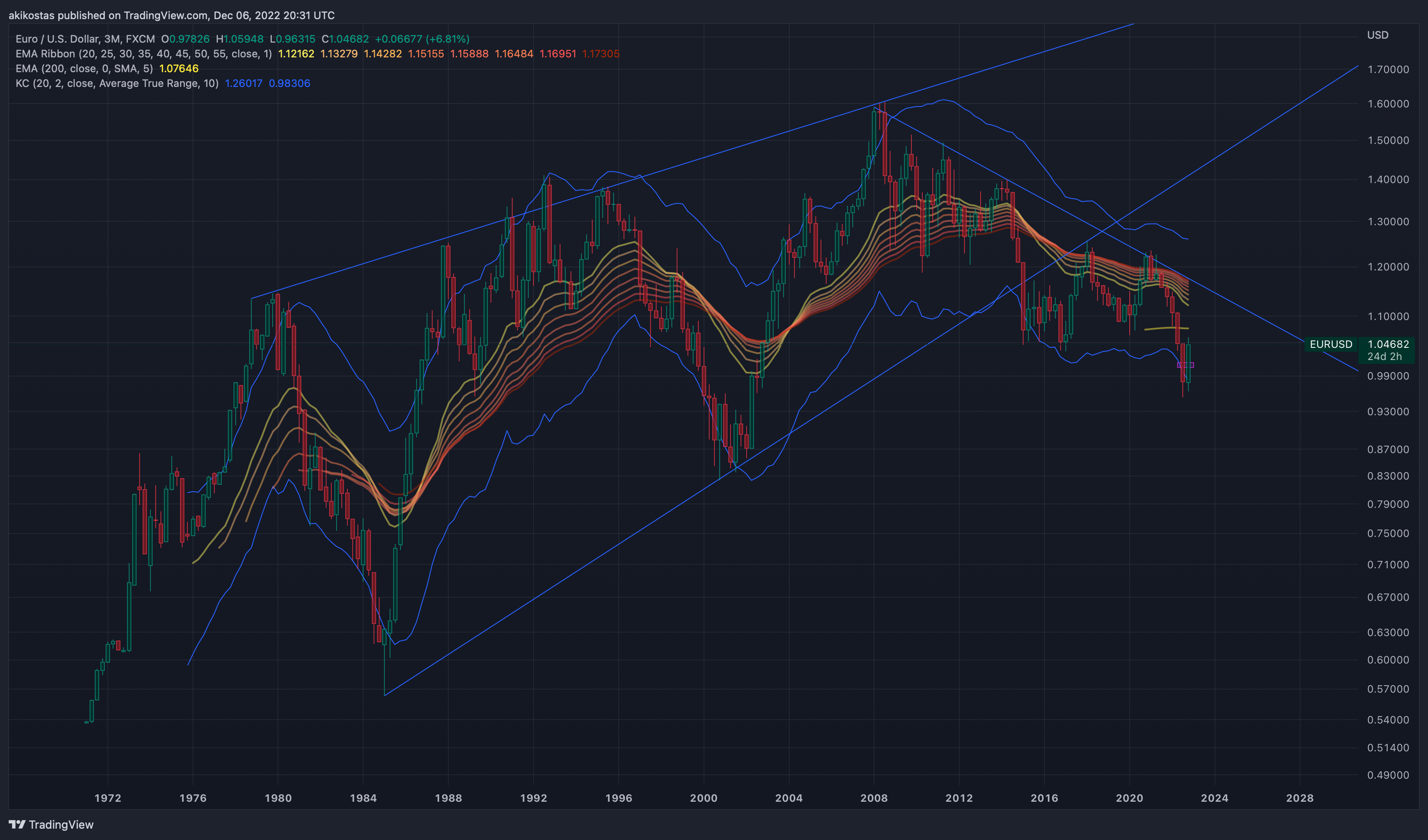Click the EMA 200 value 1.07646
The image size is (1428, 840).
tap(179, 69)
